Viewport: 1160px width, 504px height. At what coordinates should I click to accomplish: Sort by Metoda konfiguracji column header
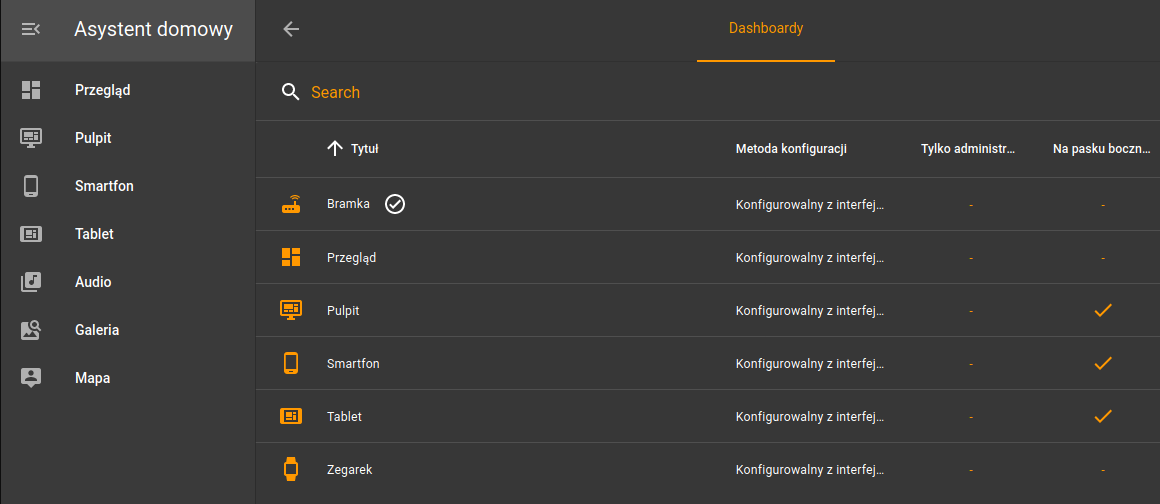[x=791, y=149]
